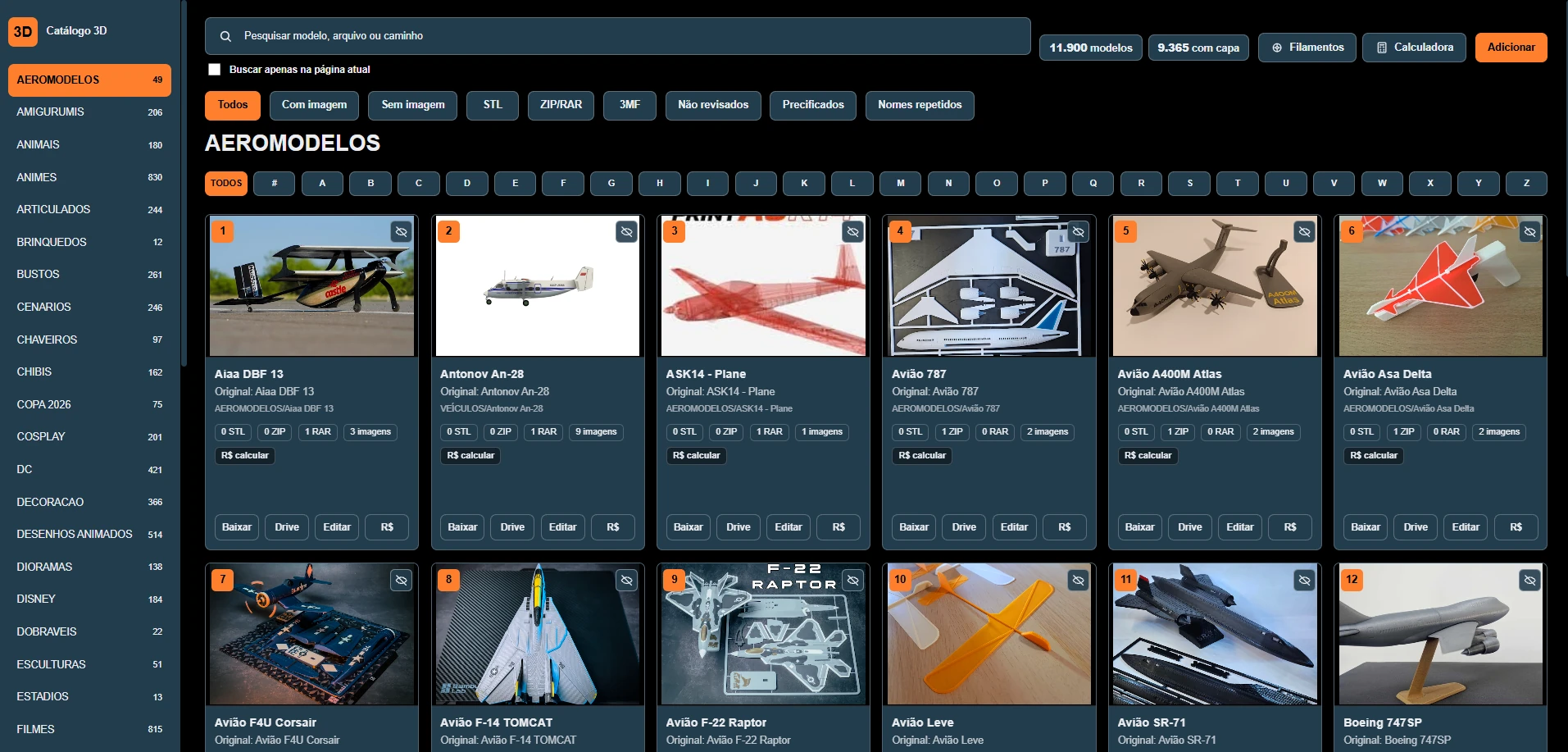1568x752 pixels.
Task: Filter models by letter A
Action: [322, 184]
